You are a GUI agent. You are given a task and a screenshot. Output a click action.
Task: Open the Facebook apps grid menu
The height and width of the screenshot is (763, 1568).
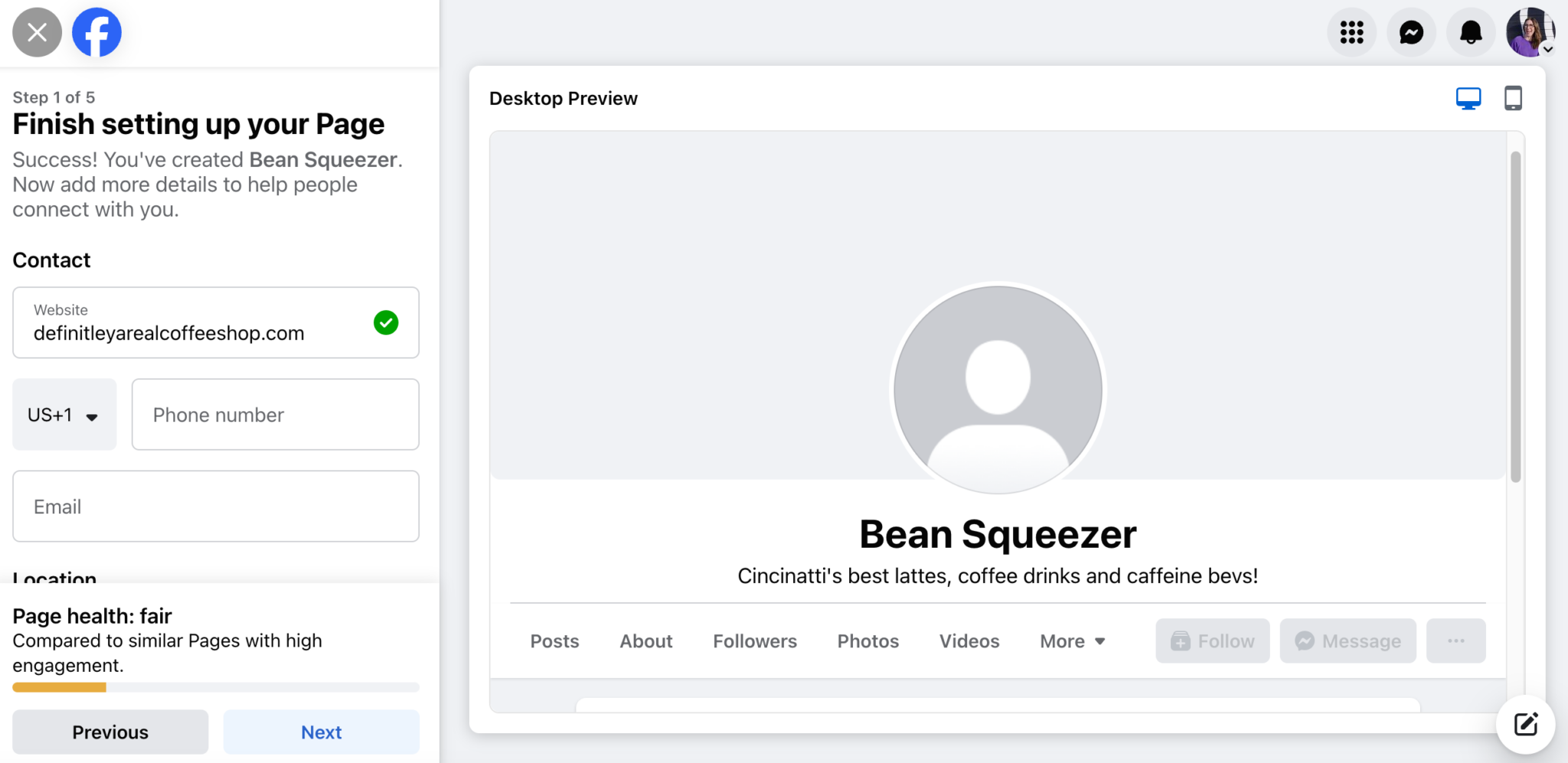(x=1351, y=32)
